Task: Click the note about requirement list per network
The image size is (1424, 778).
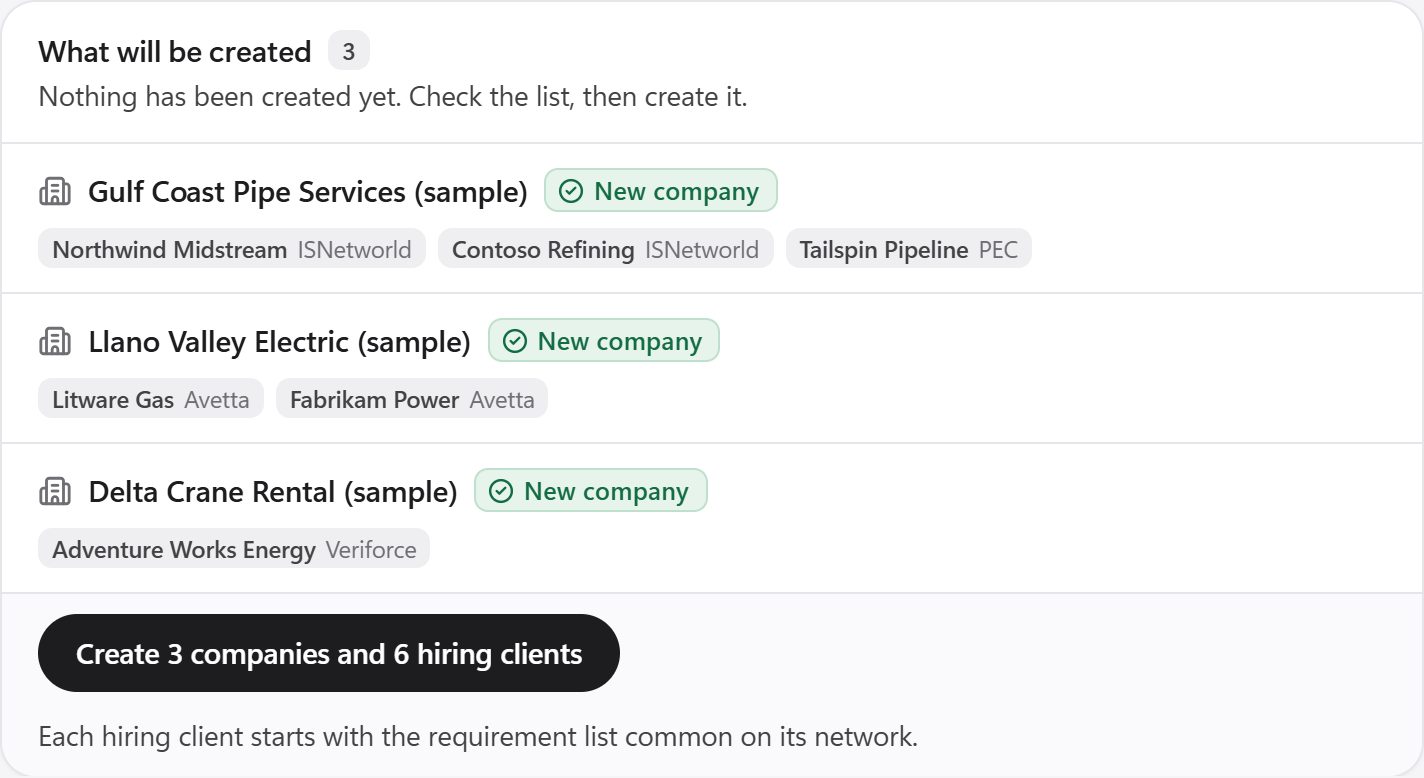Action: click(x=478, y=737)
